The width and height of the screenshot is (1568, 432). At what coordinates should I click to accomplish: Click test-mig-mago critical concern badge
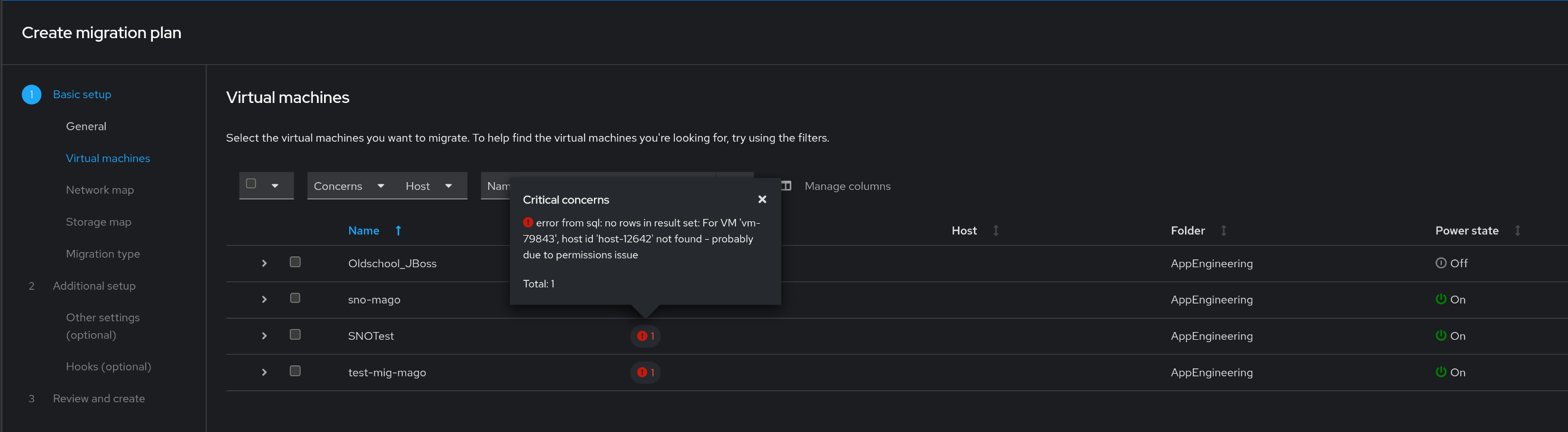[x=645, y=372]
